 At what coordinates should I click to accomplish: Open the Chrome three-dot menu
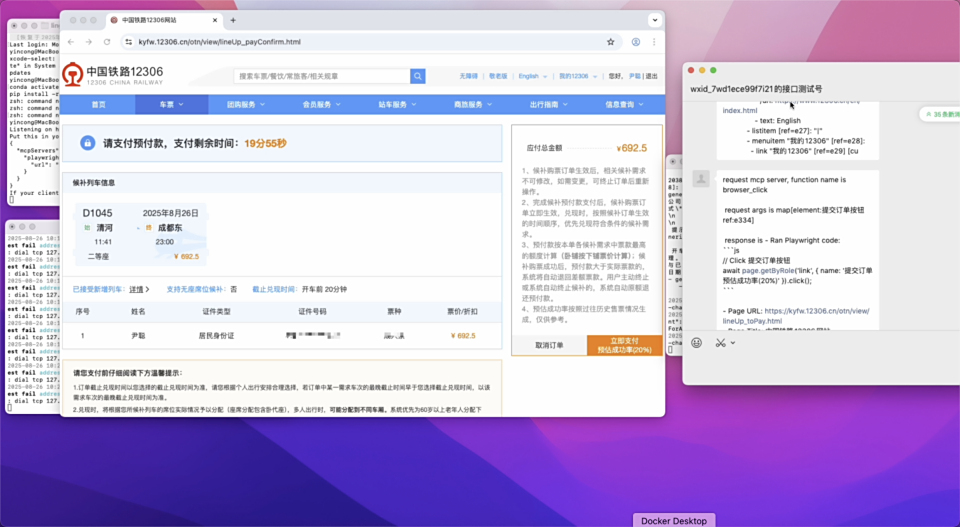654,42
